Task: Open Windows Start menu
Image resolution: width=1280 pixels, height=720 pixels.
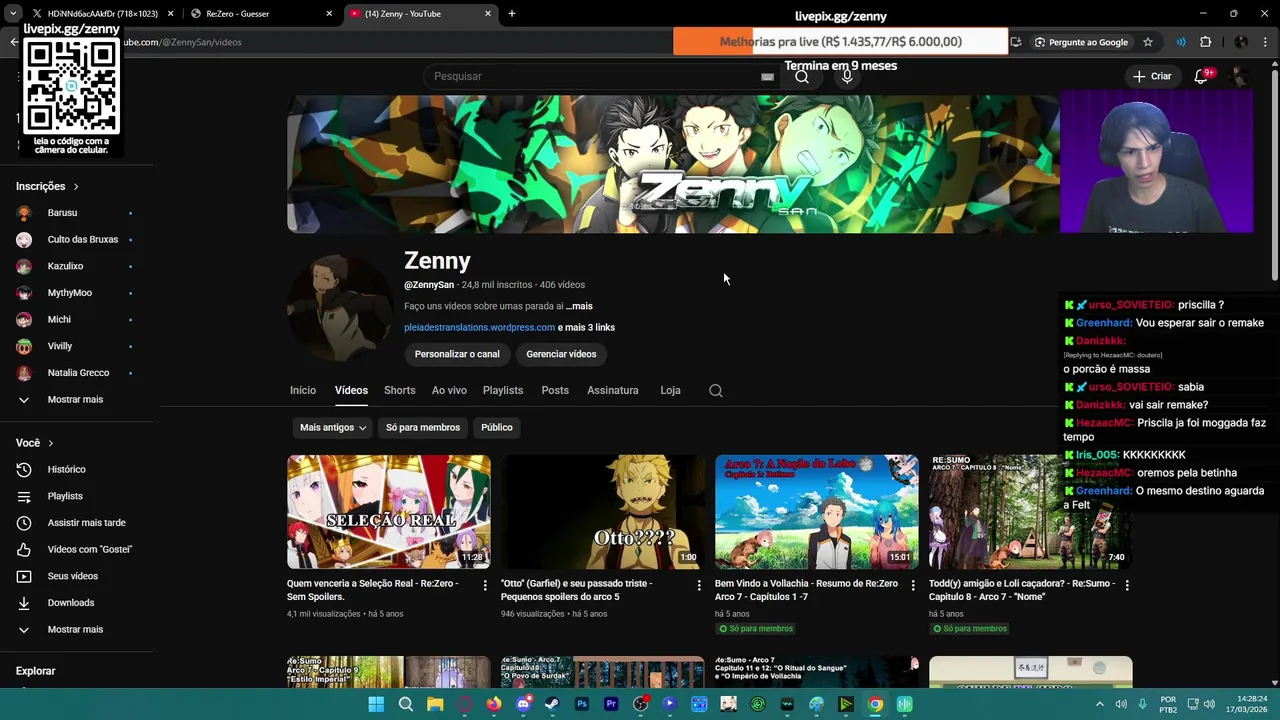Action: (376, 705)
